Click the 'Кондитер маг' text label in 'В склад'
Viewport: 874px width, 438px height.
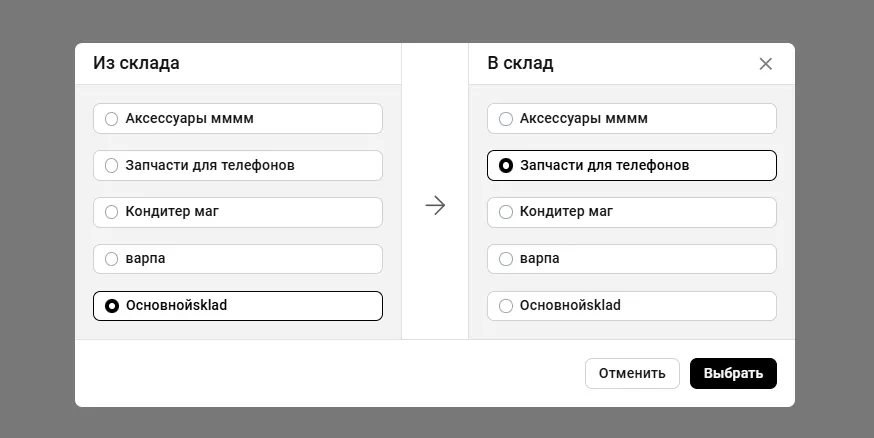(566, 212)
